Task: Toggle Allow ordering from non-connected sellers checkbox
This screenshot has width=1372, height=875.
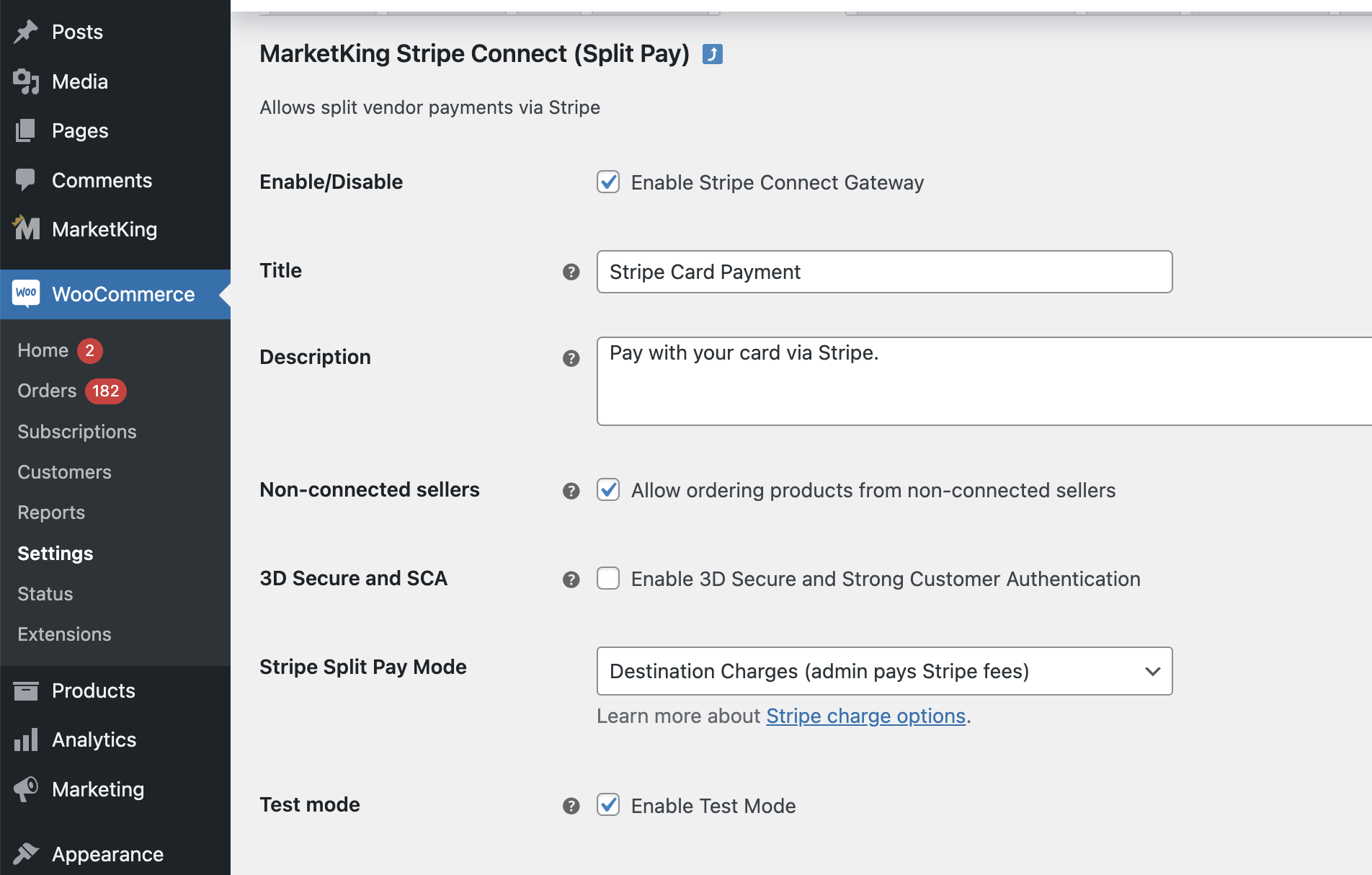Action: pyautogui.click(x=608, y=489)
